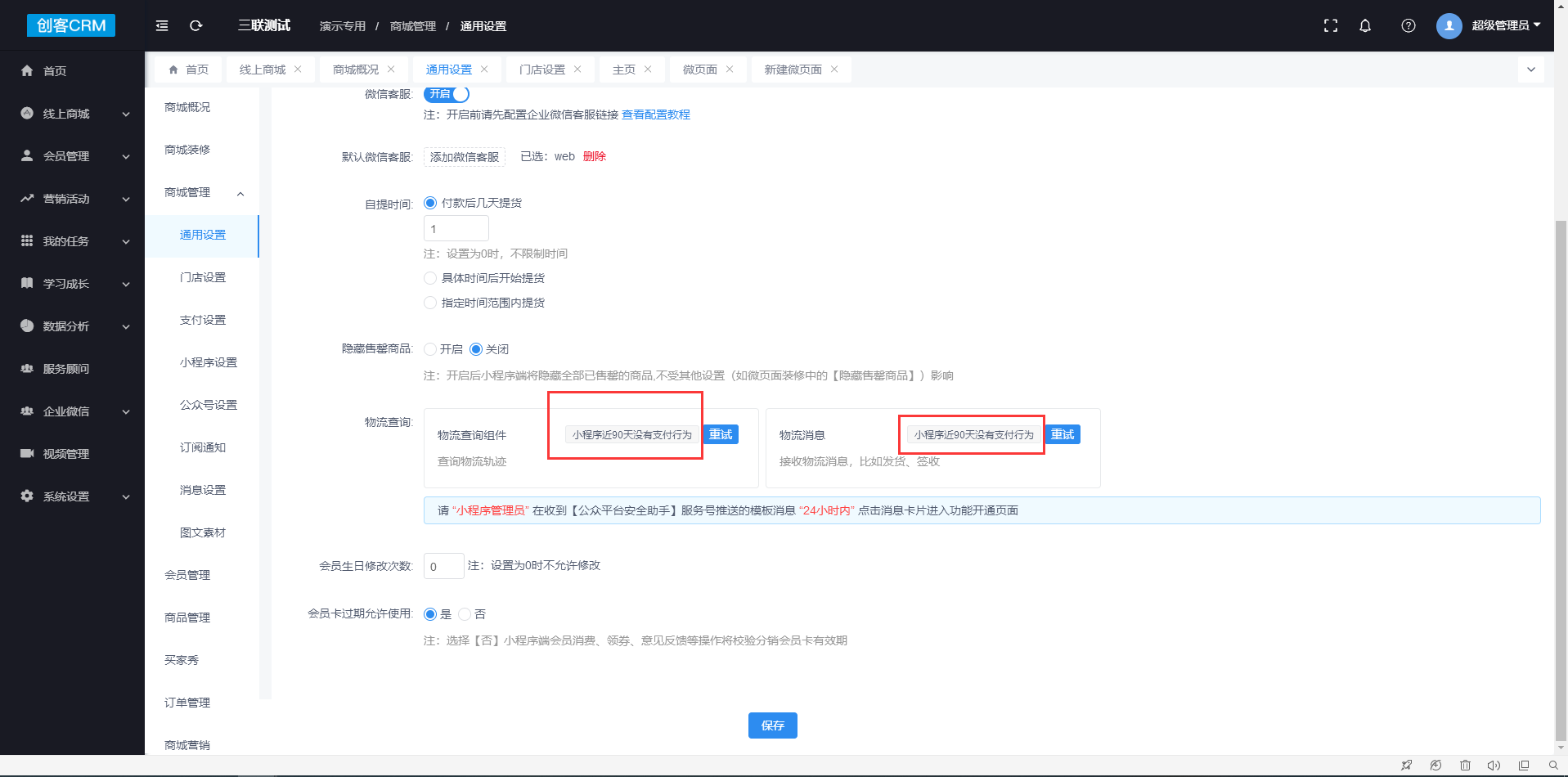Open 支付设置 in the submenu
Screen dimensions: 1568x777
tap(203, 320)
